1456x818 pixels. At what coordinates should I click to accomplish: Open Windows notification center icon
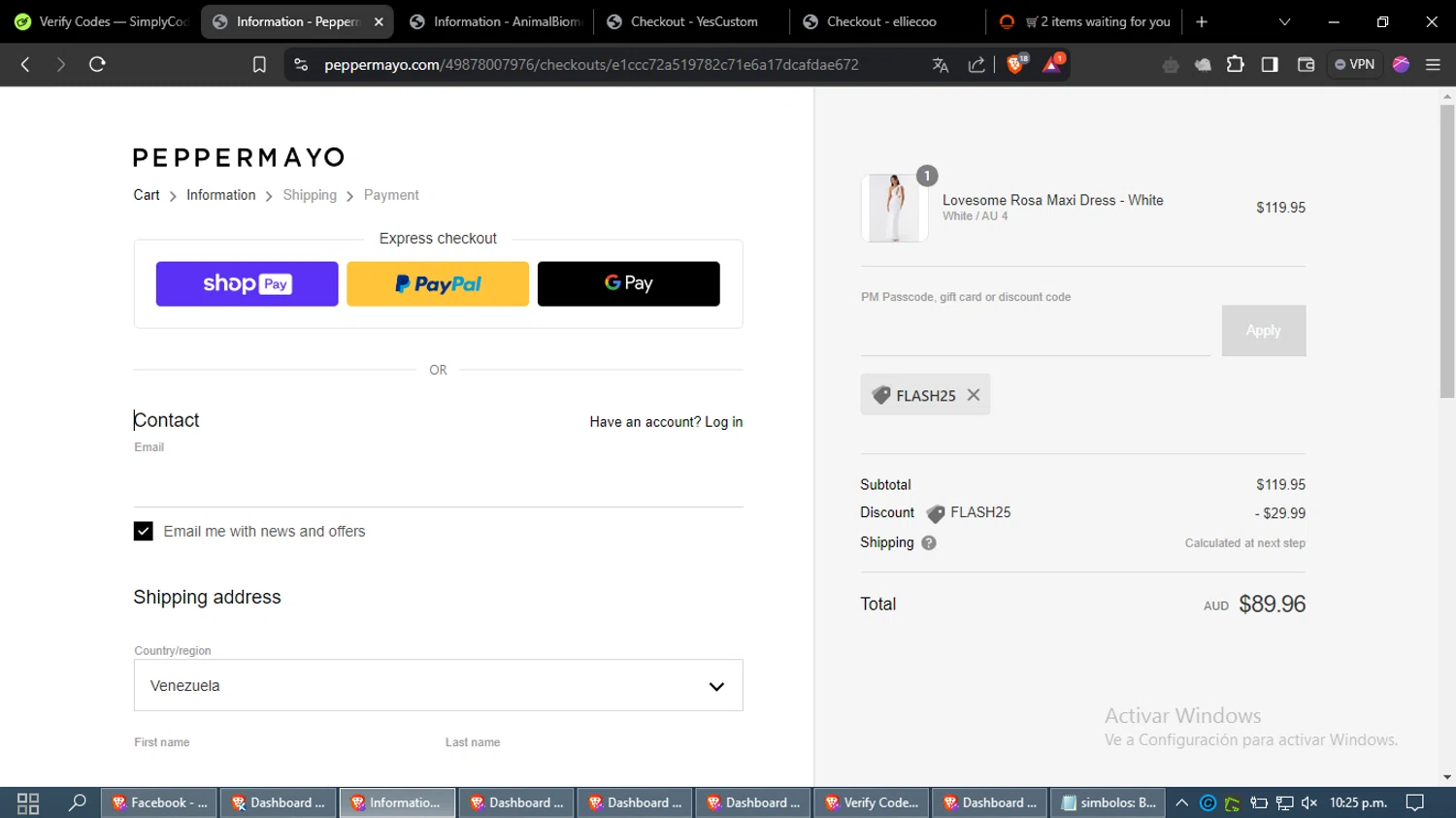[x=1415, y=802]
